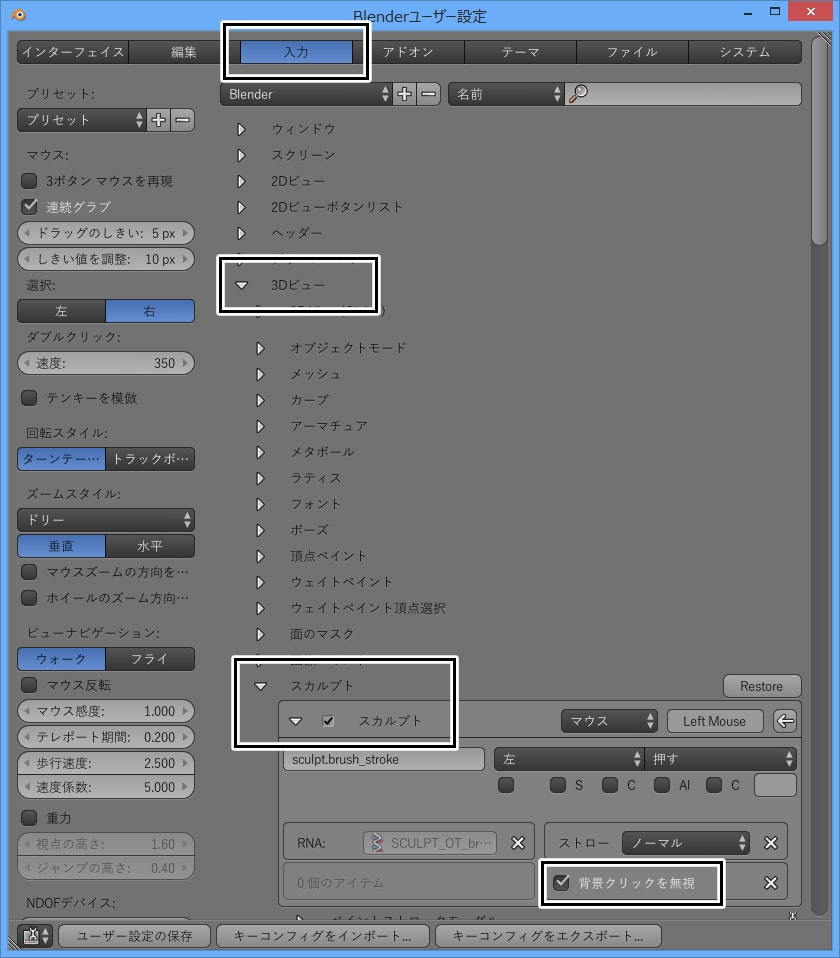The height and width of the screenshot is (958, 840).
Task: Expand the スクリーン keymap section
Action: pyautogui.click(x=242, y=155)
